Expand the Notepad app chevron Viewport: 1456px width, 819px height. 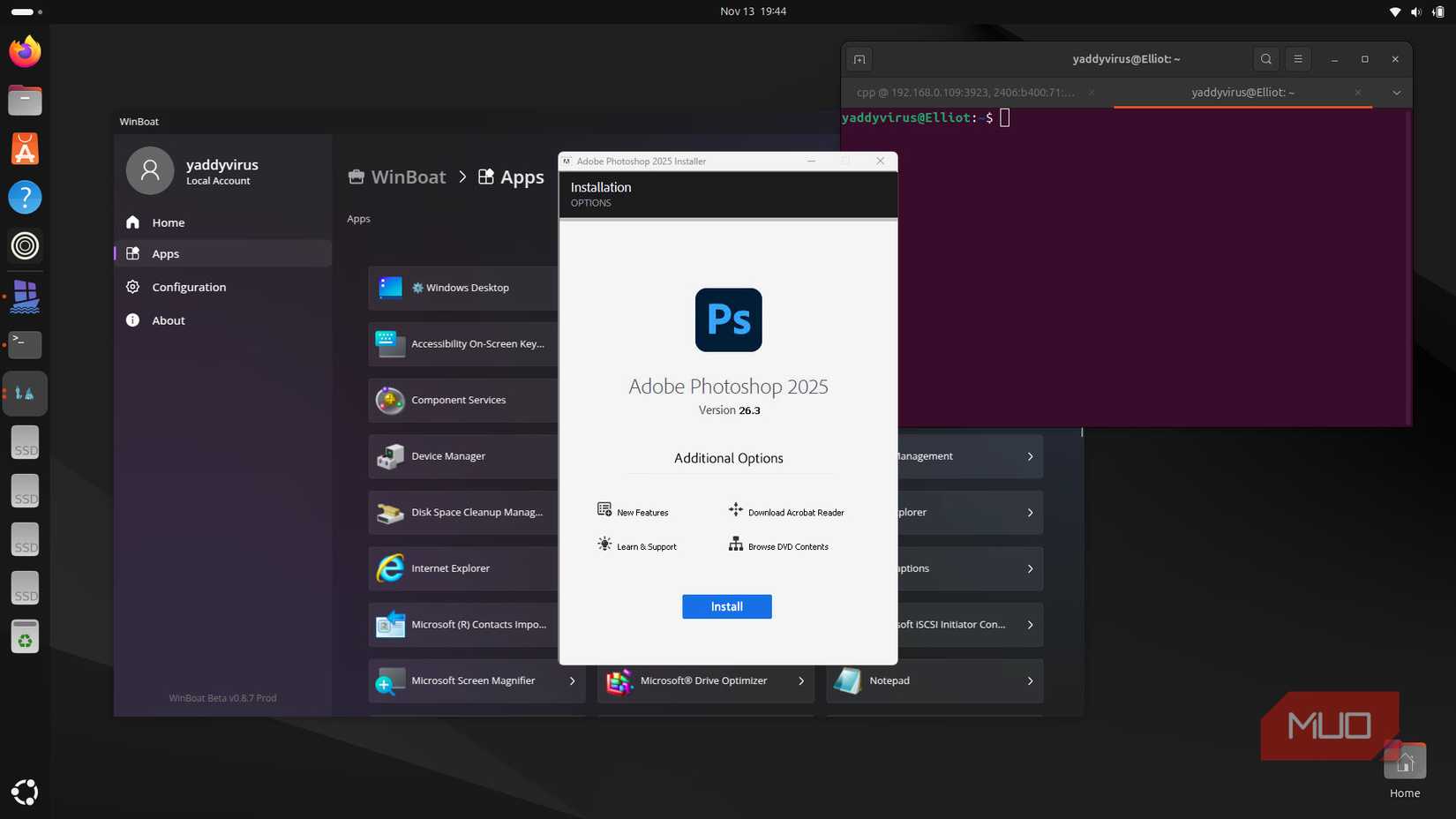coord(1029,680)
